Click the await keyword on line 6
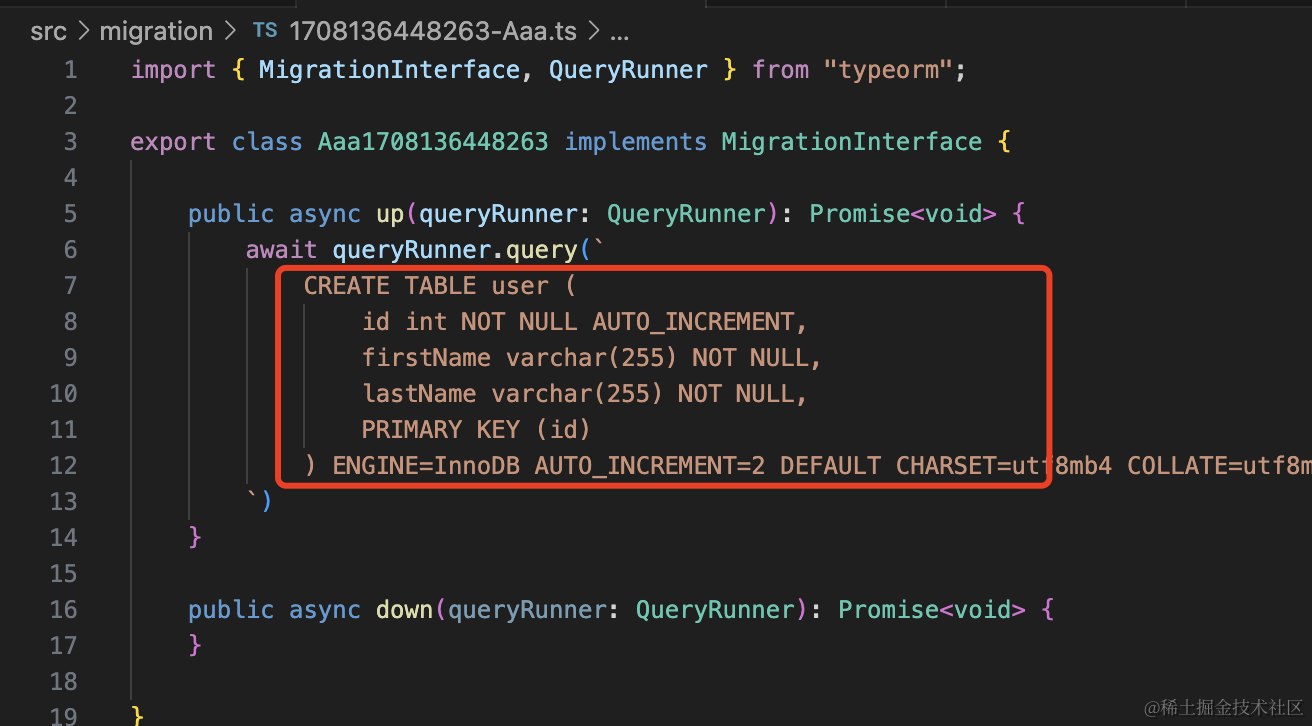The height and width of the screenshot is (726, 1312). pyautogui.click(x=281, y=250)
